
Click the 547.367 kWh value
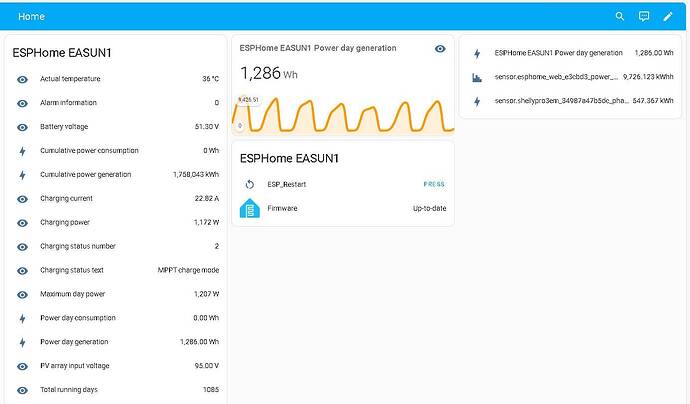[x=653, y=101]
